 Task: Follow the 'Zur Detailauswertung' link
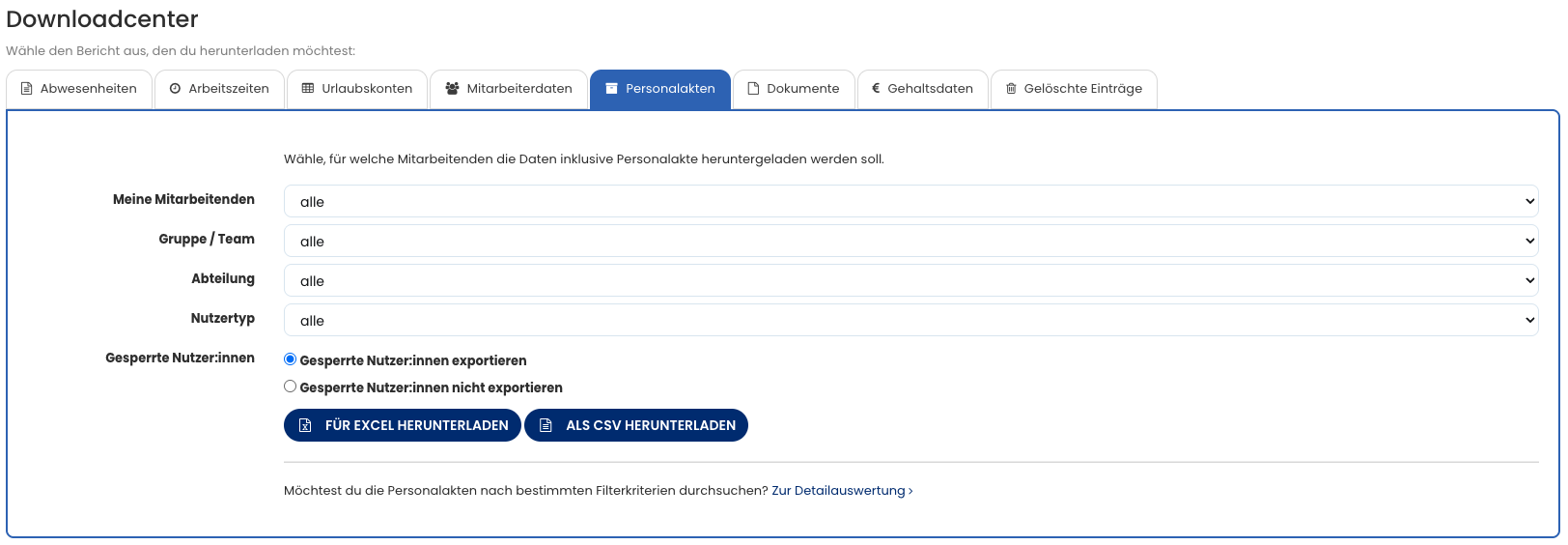[841, 491]
